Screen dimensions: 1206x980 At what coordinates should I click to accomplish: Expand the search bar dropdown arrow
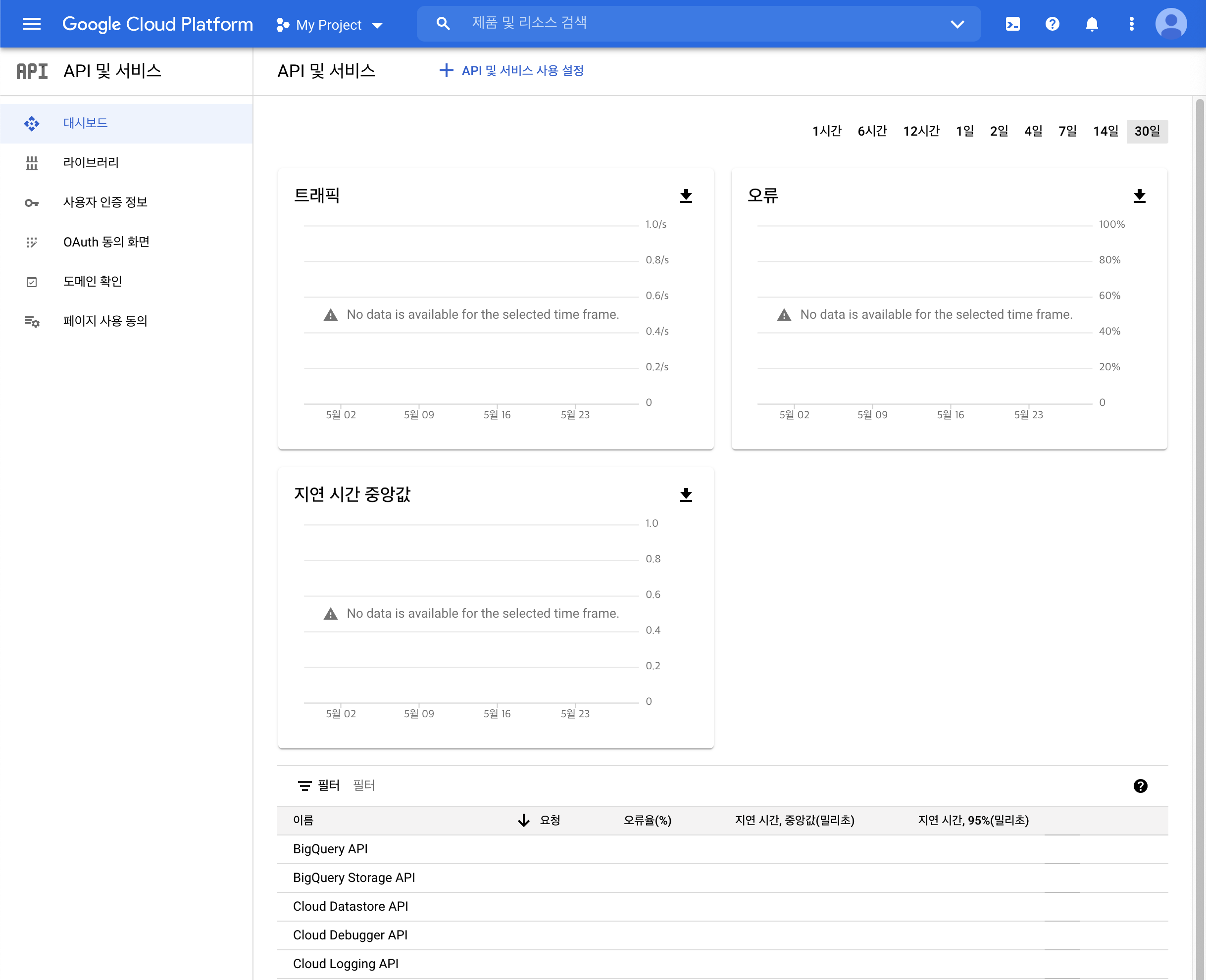(x=957, y=24)
